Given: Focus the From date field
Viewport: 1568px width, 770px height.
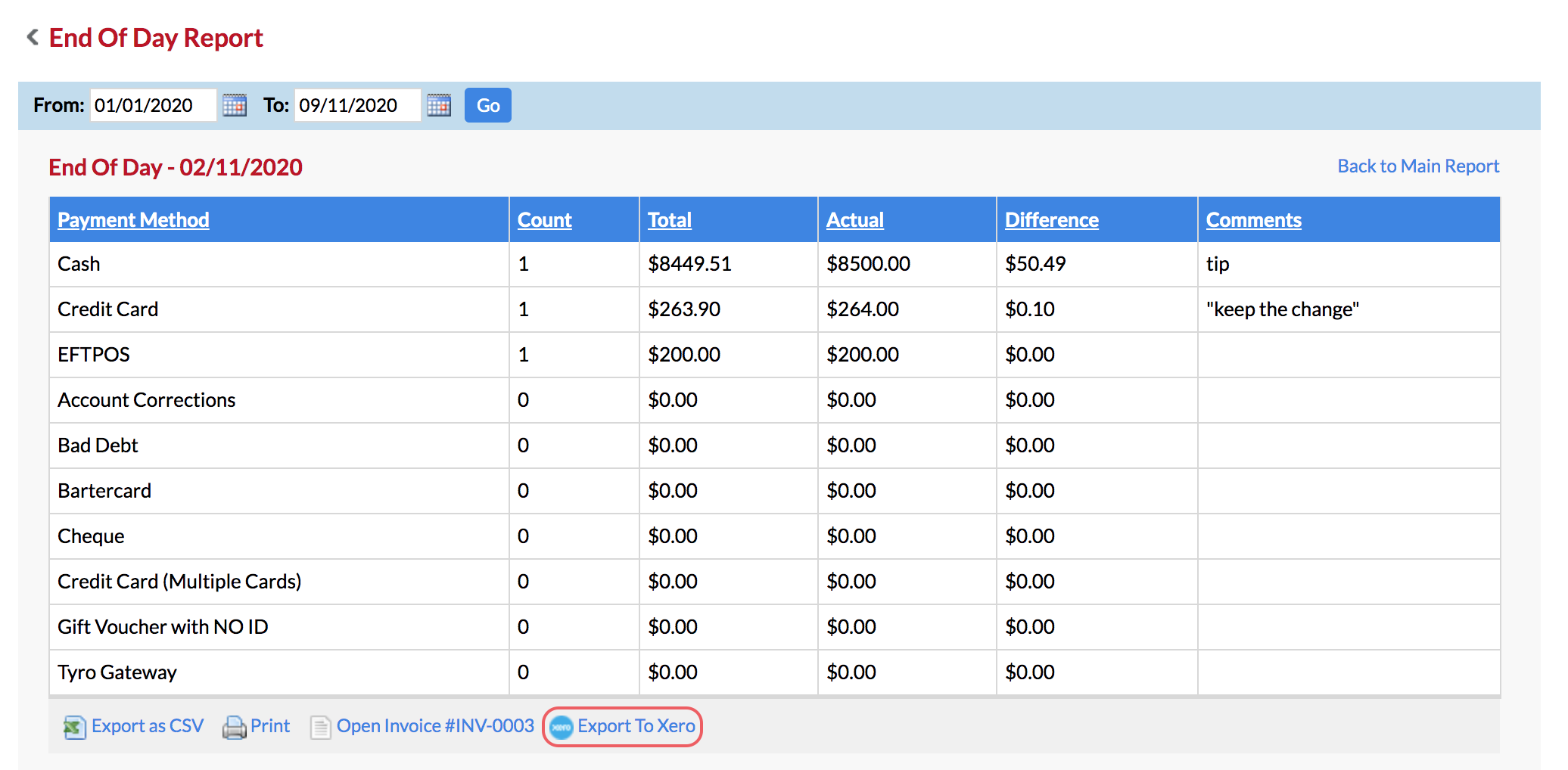Looking at the screenshot, I should [x=153, y=105].
